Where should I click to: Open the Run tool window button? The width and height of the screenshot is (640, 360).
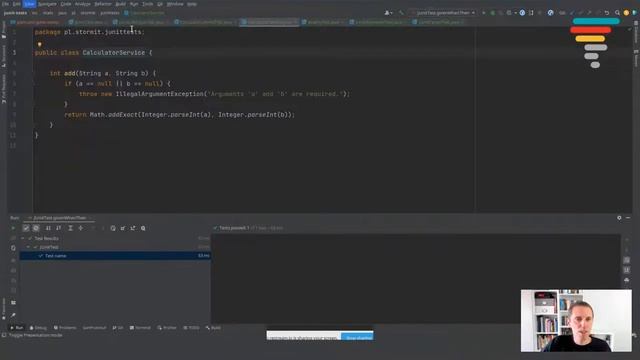point(17,328)
